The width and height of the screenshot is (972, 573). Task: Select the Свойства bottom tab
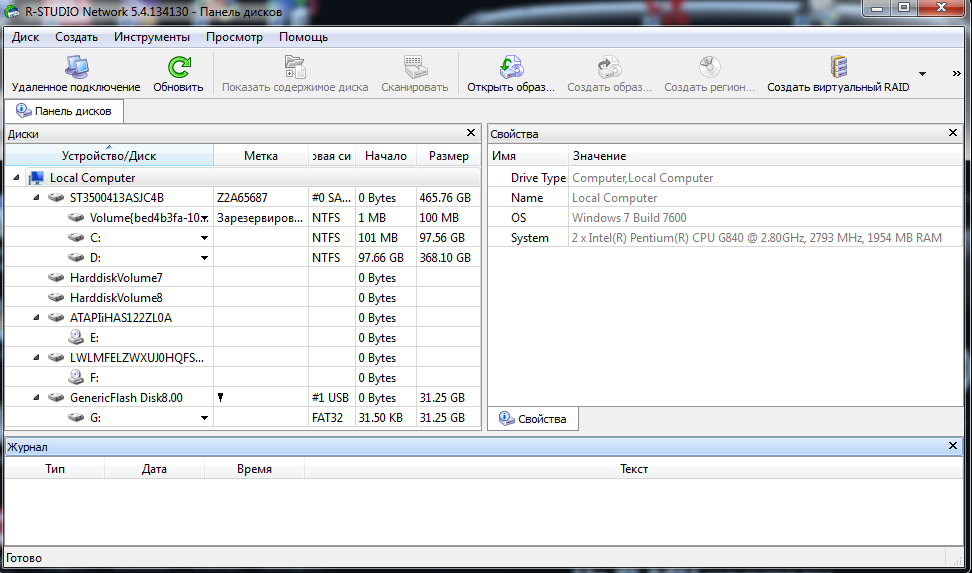[x=534, y=419]
